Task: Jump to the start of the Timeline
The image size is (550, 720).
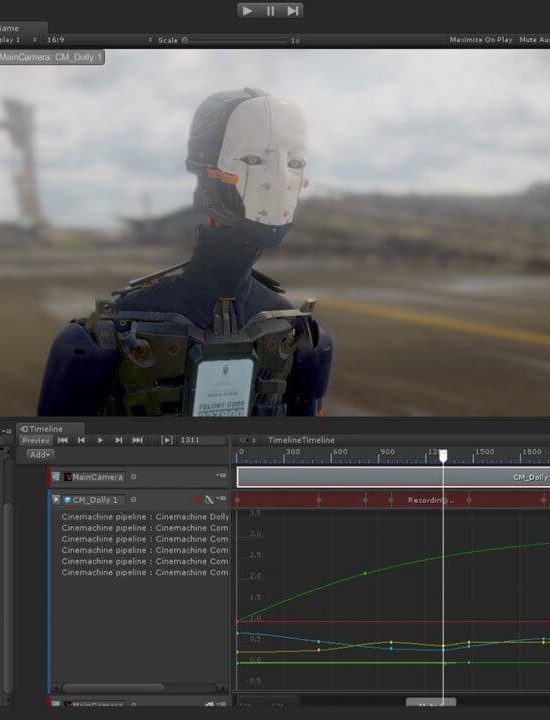Action: [63, 440]
